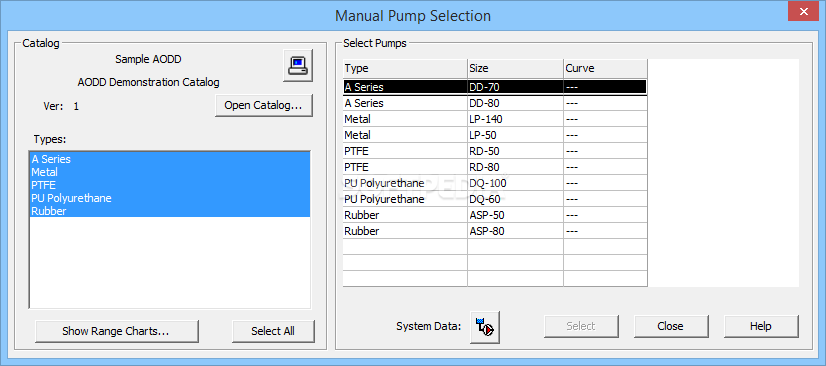Screen dimensions: 826x366
Task: Select the ASP-50 size cell
Action: (x=515, y=215)
